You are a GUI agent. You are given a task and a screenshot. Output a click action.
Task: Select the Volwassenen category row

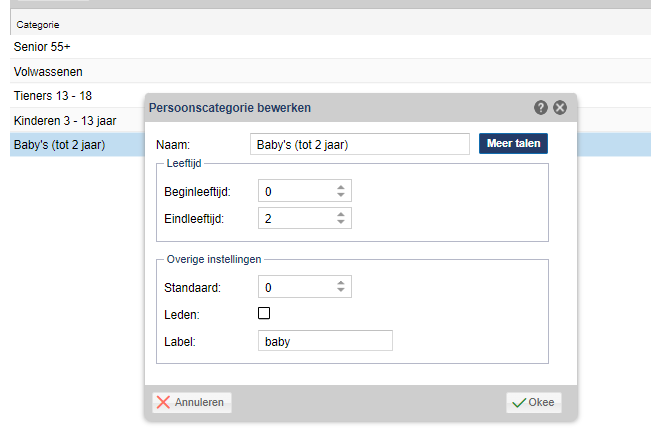[330, 71]
